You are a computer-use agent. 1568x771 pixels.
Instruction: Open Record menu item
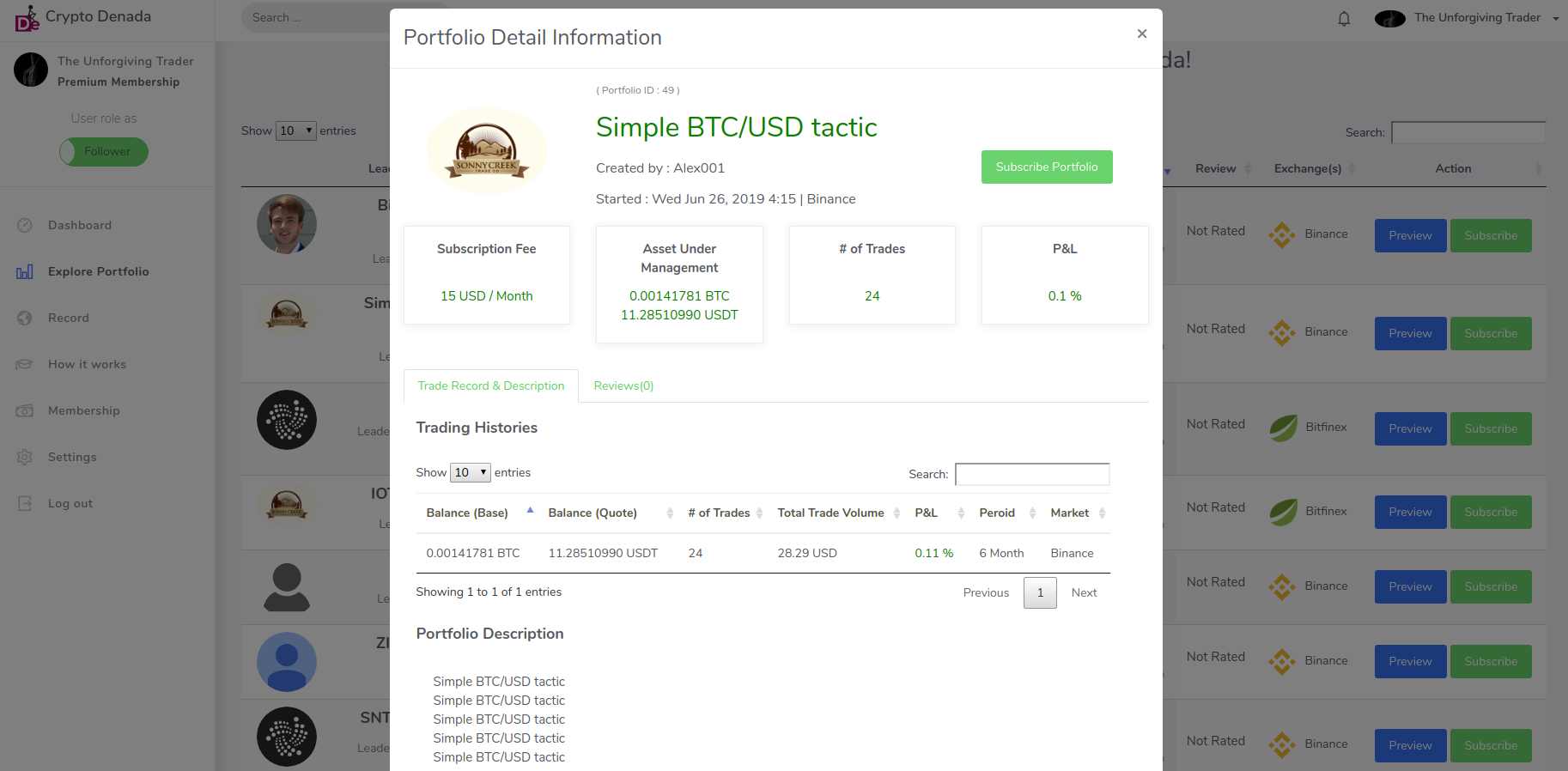click(x=69, y=318)
